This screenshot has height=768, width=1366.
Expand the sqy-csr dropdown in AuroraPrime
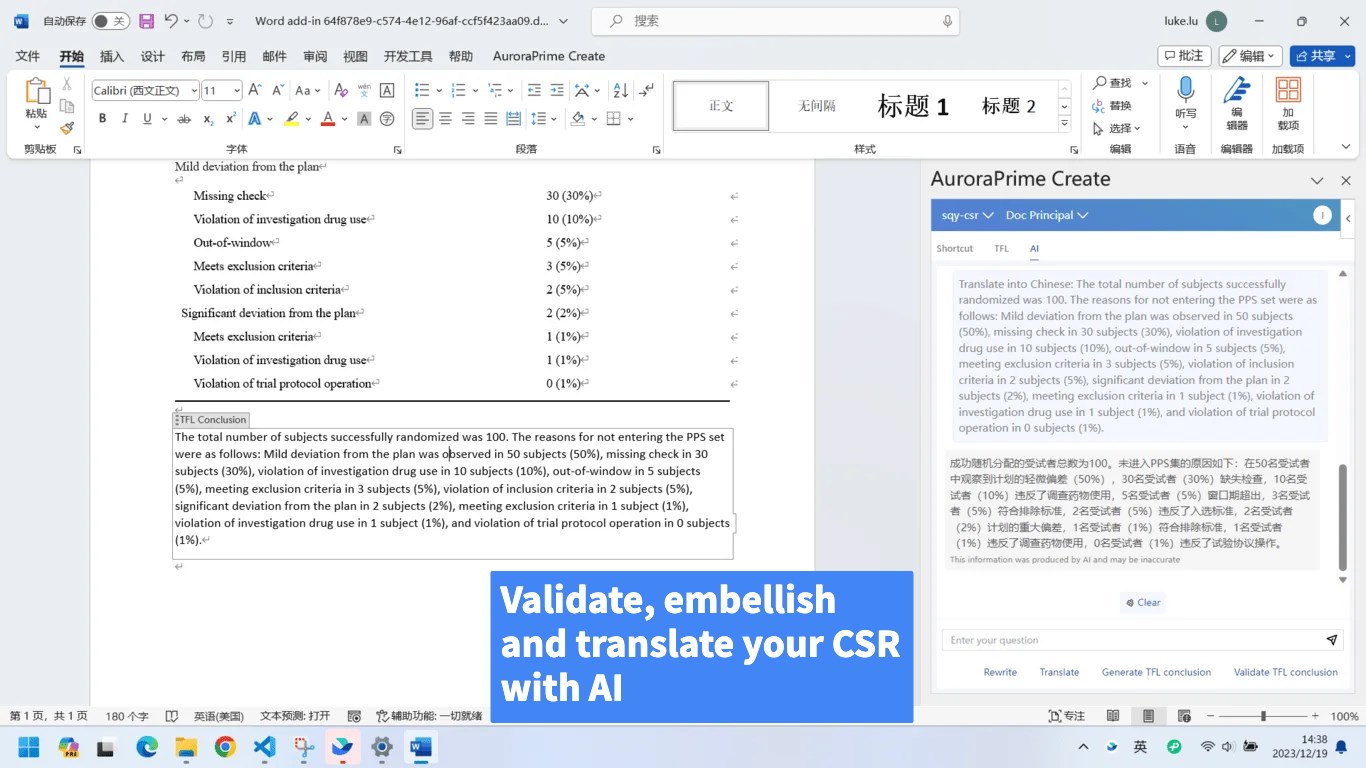point(967,215)
